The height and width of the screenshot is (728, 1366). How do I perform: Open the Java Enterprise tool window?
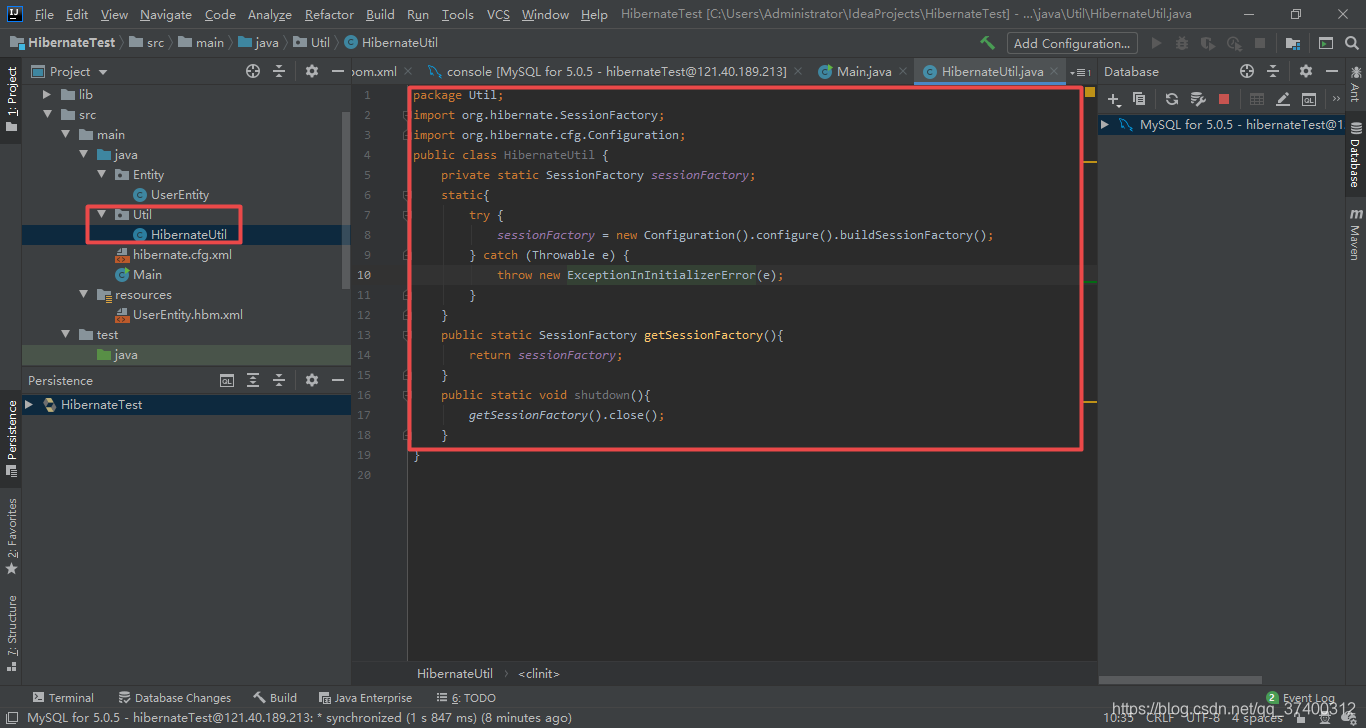pyautogui.click(x=365, y=698)
